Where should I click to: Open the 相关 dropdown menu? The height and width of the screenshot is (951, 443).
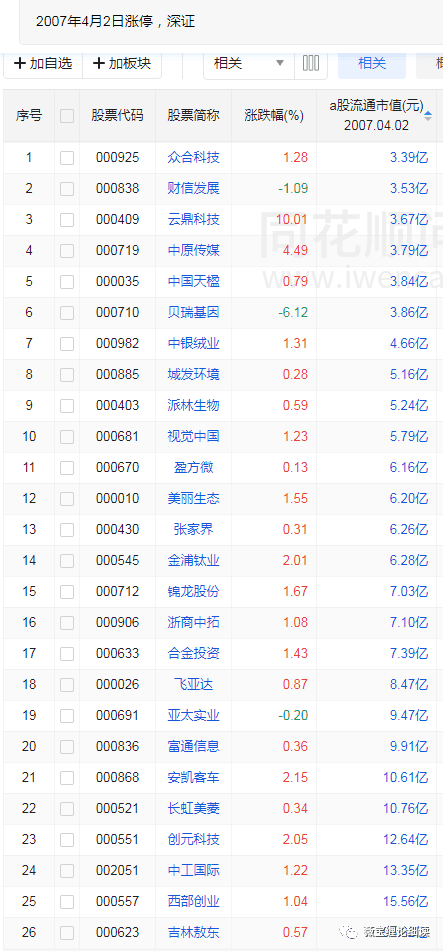(249, 63)
